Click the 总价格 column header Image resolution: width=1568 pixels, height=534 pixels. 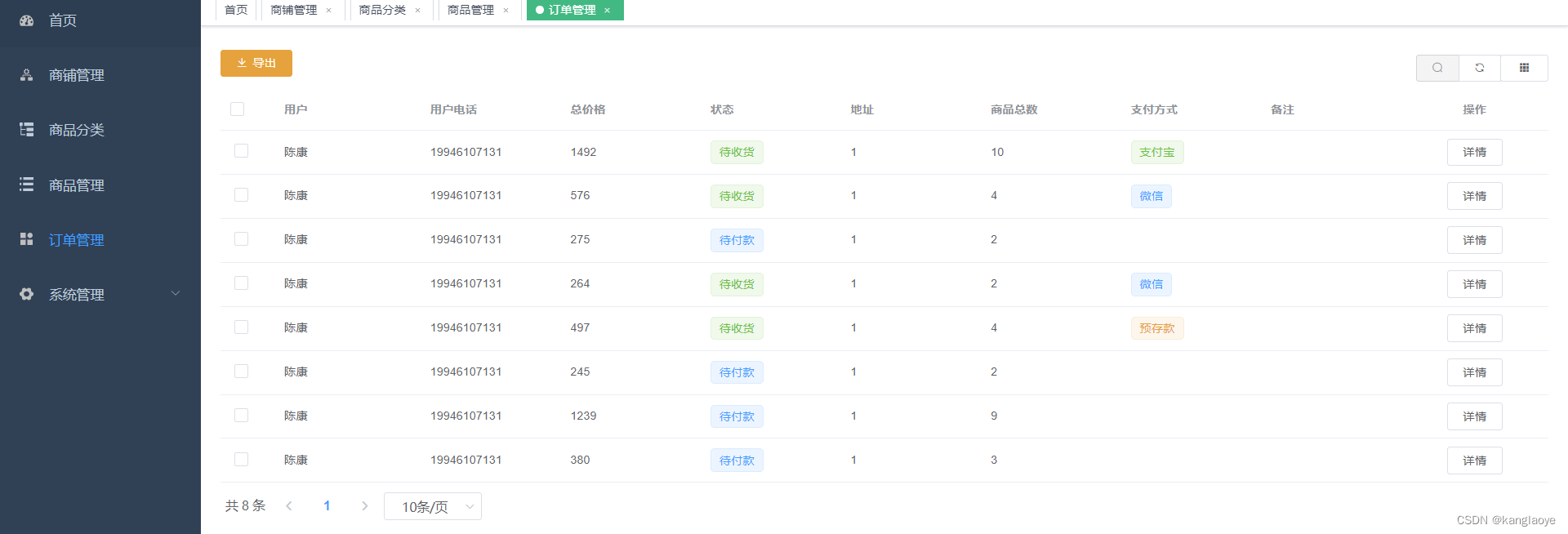point(588,109)
